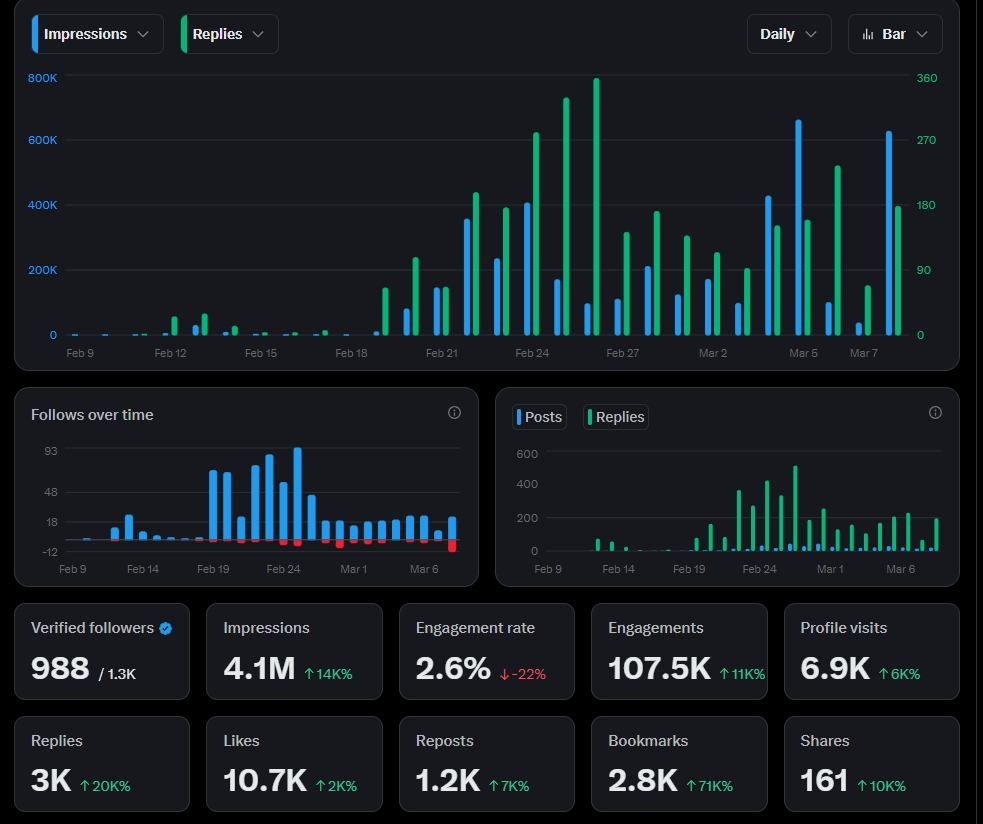Click the '71K%' bookmarks change

(709, 786)
